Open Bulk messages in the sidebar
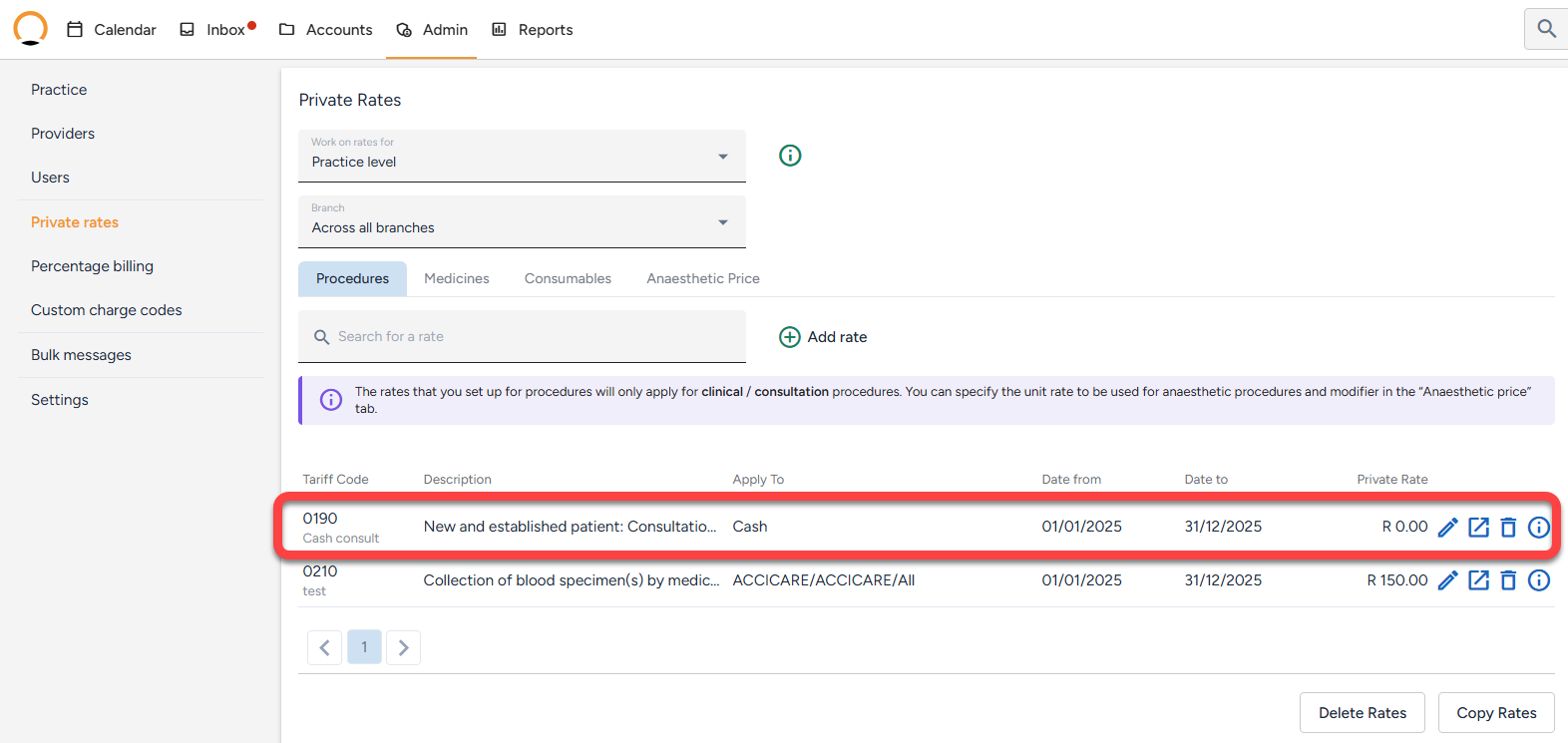Viewport: 1568px width, 743px height. point(81,355)
